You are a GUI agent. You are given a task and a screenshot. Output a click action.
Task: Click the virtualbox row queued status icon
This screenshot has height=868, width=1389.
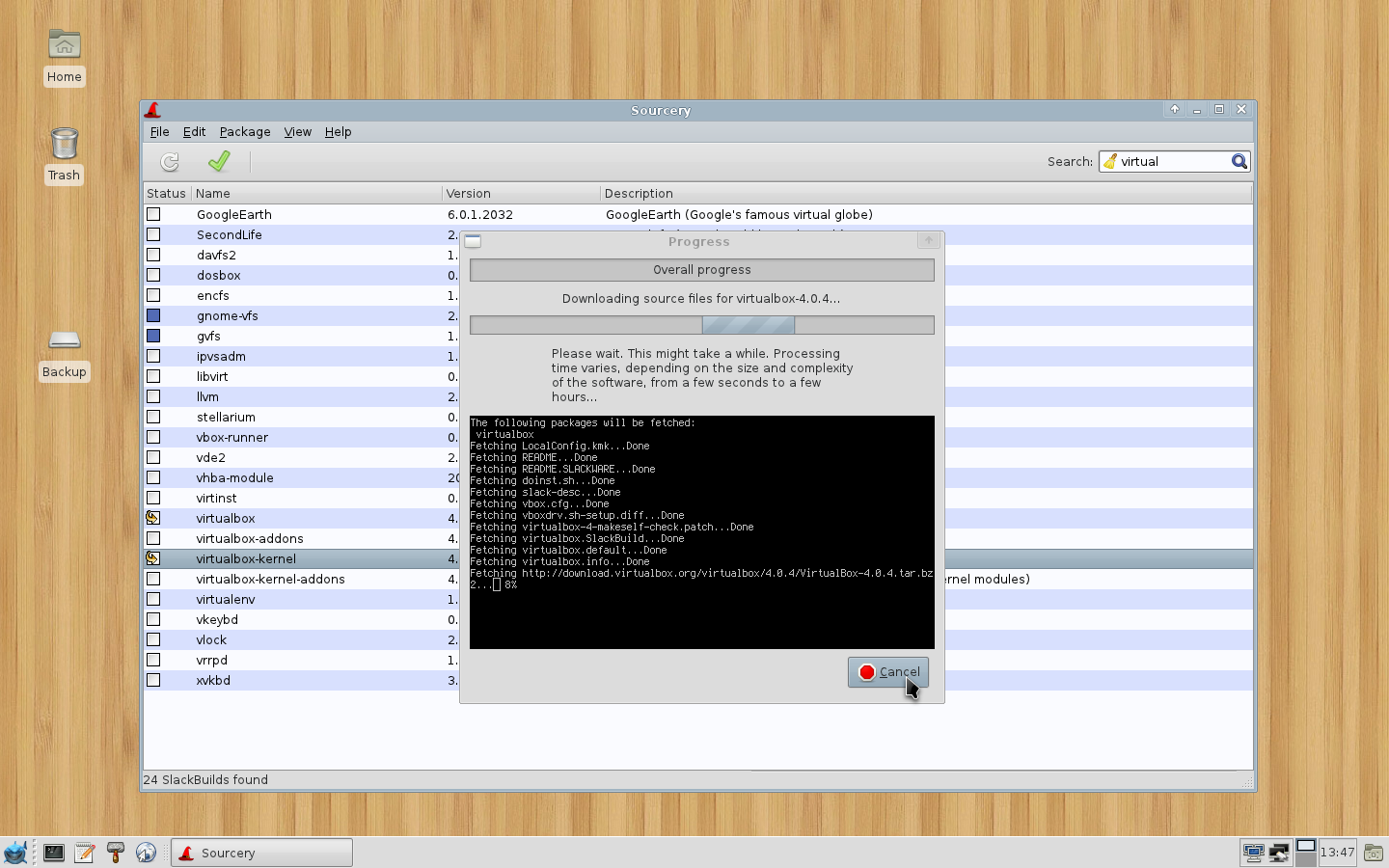152,518
